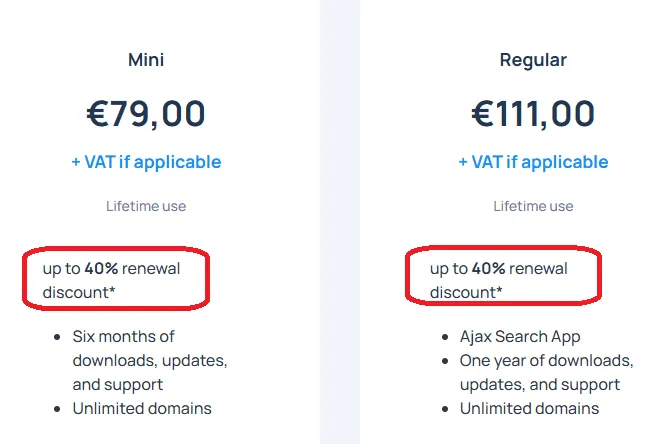Image resolution: width=661 pixels, height=444 pixels.
Task: Open Regular plan's VAT if applicable link
Action: [533, 162]
